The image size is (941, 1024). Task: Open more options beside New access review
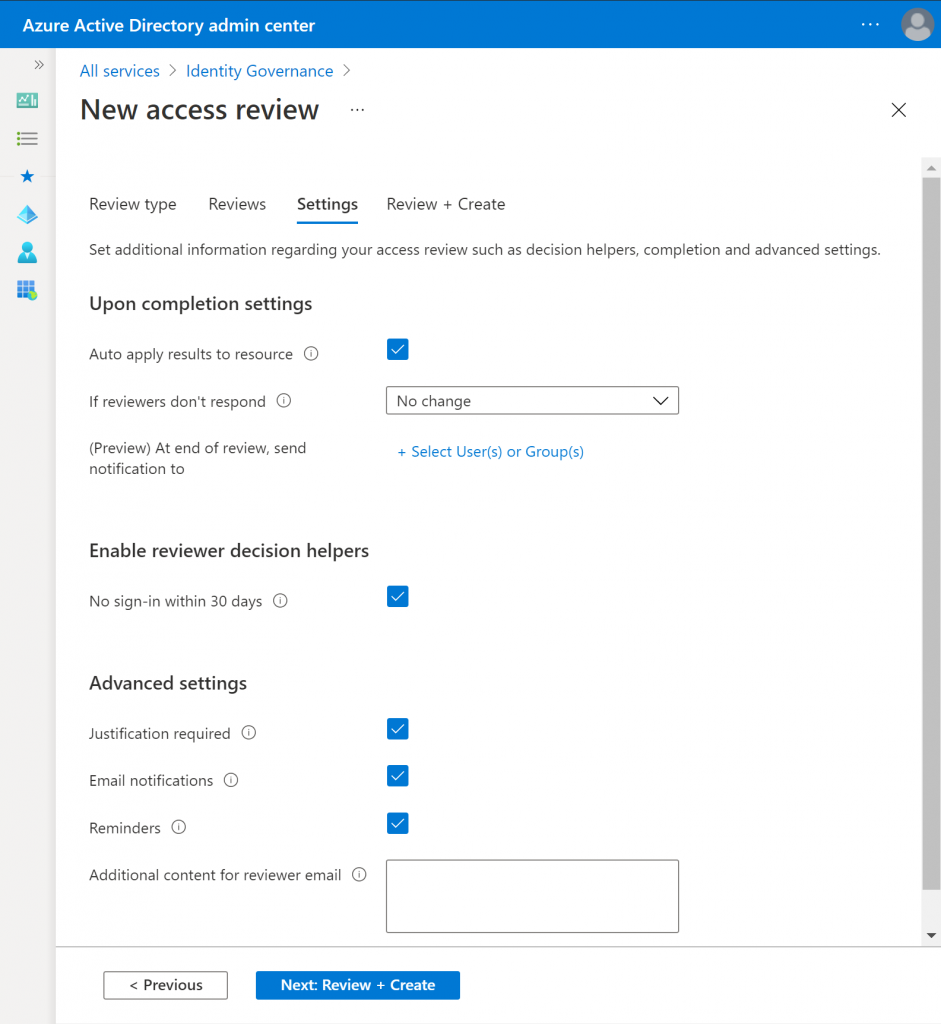357,110
